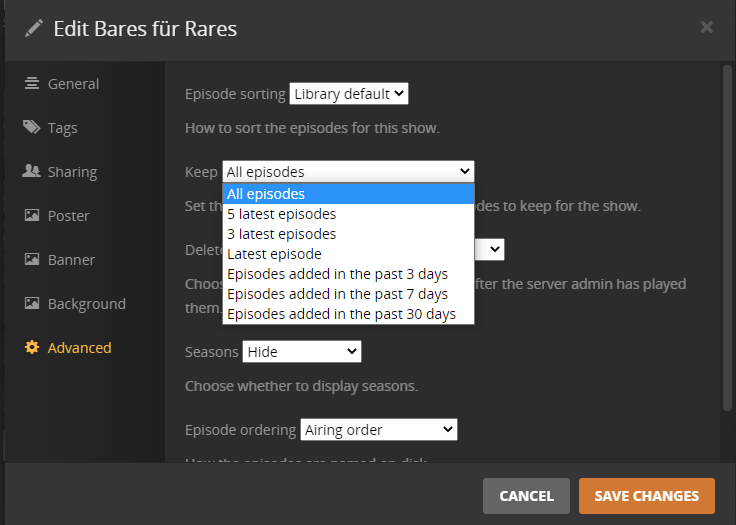Pick Episodes added in the past 30 days
The width and height of the screenshot is (736, 525).
coord(348,314)
